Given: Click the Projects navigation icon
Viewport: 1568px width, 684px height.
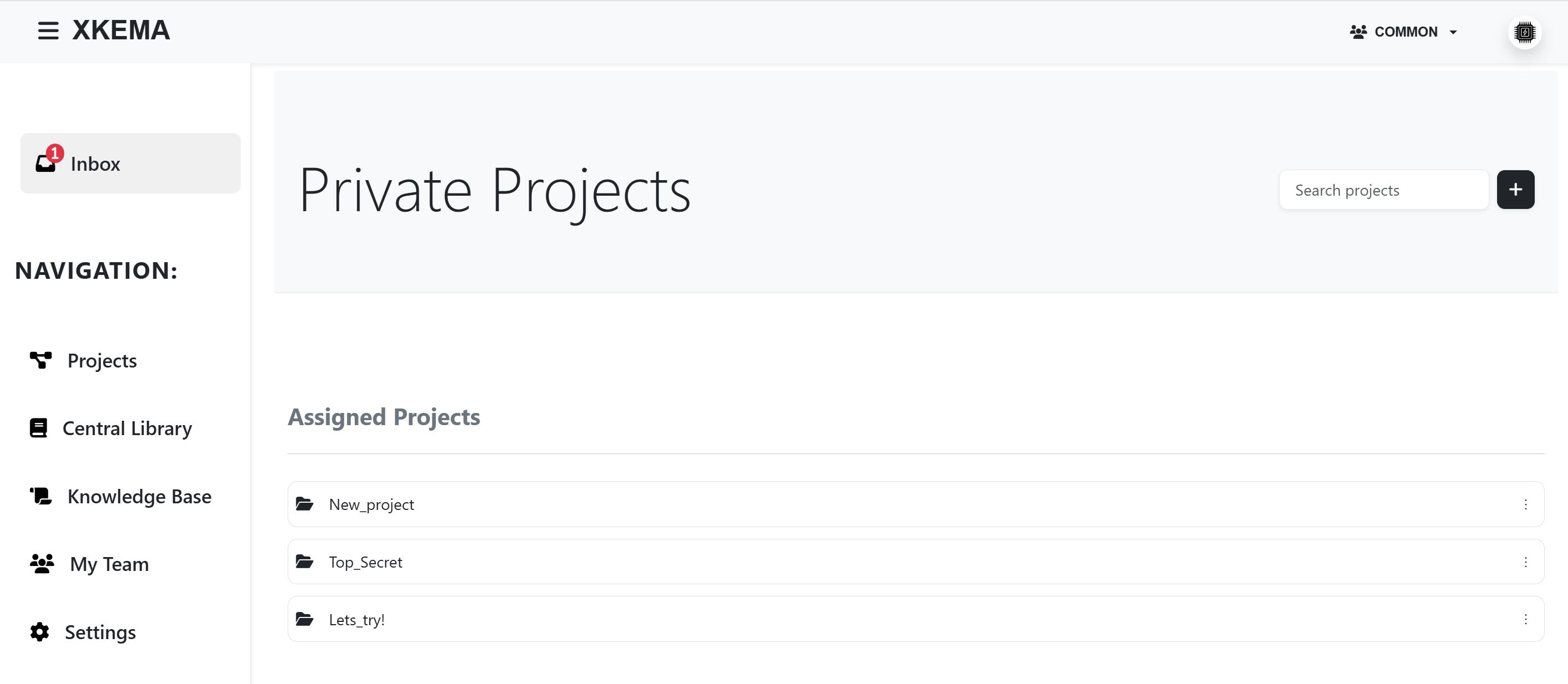Looking at the screenshot, I should [x=41, y=360].
